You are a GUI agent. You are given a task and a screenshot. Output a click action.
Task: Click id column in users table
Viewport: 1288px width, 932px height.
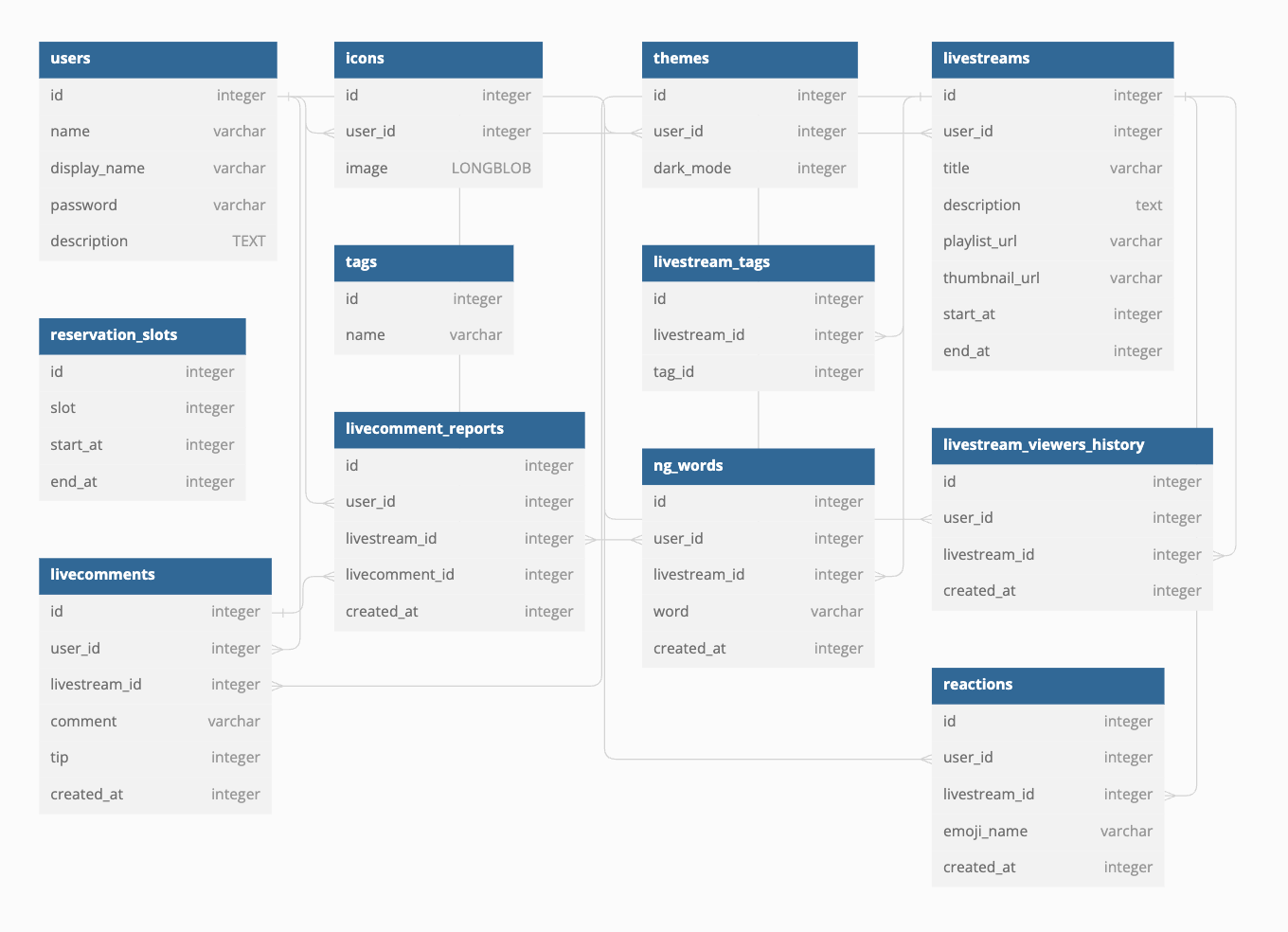tap(158, 96)
